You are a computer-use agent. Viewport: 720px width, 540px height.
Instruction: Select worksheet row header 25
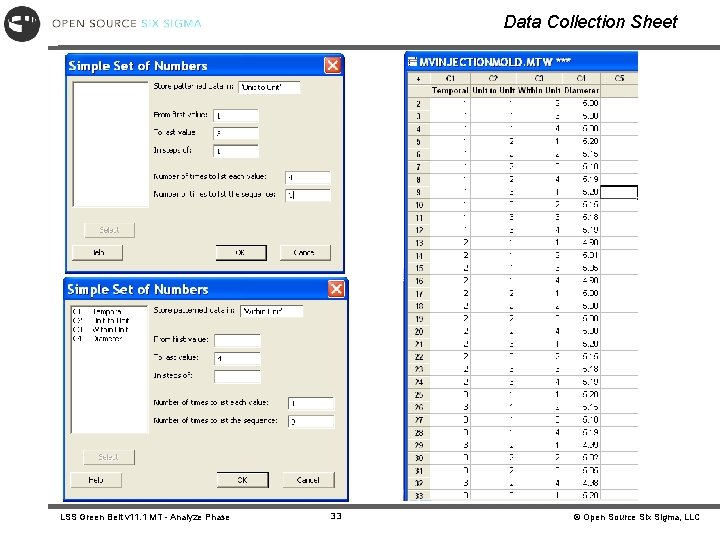point(418,395)
